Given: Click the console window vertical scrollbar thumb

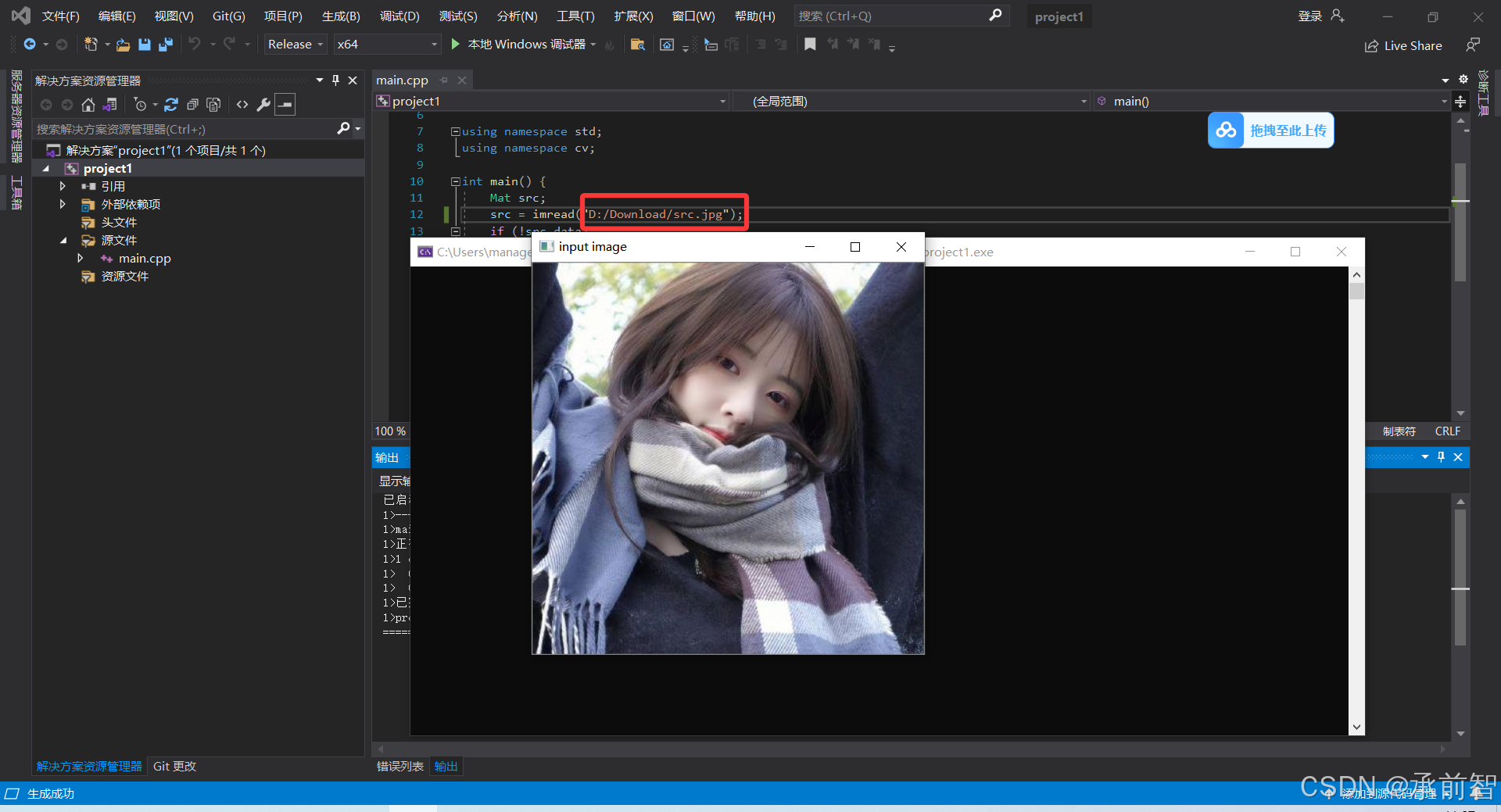Looking at the screenshot, I should click(1356, 291).
